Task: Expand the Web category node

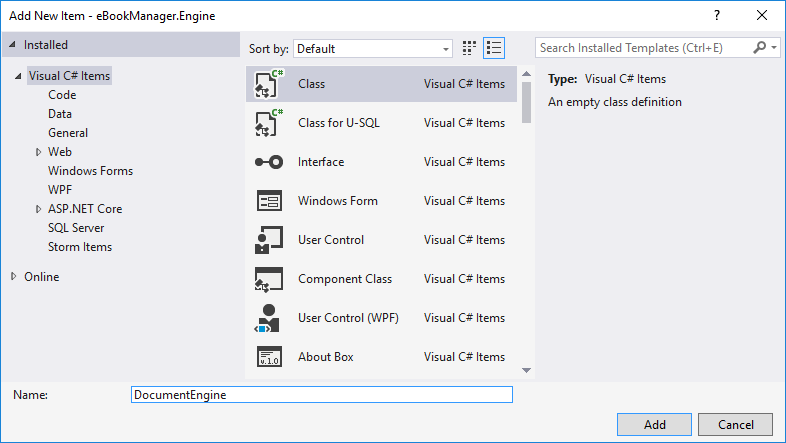Action: coord(38,152)
